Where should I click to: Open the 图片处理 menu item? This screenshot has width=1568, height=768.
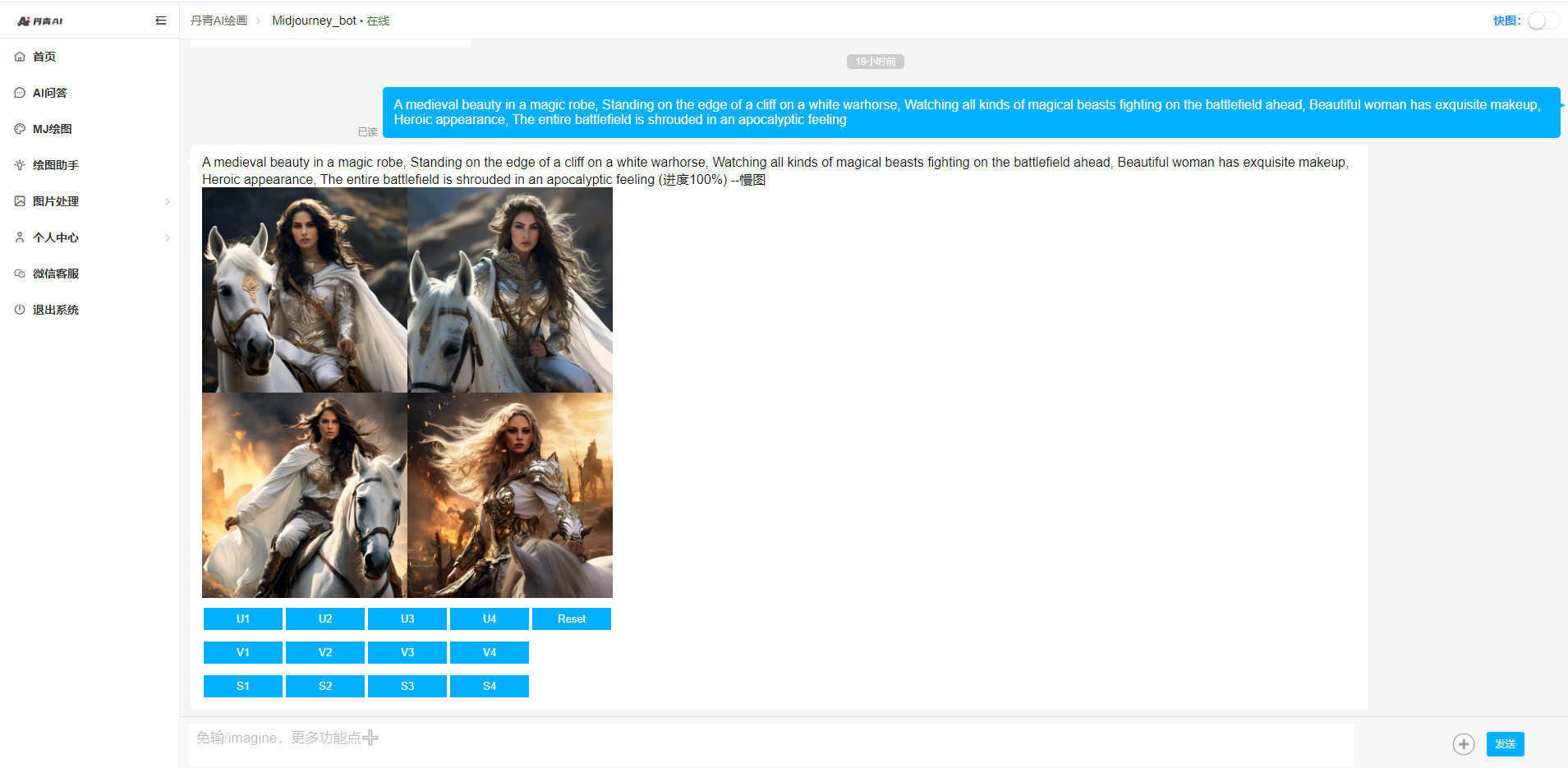click(x=56, y=201)
